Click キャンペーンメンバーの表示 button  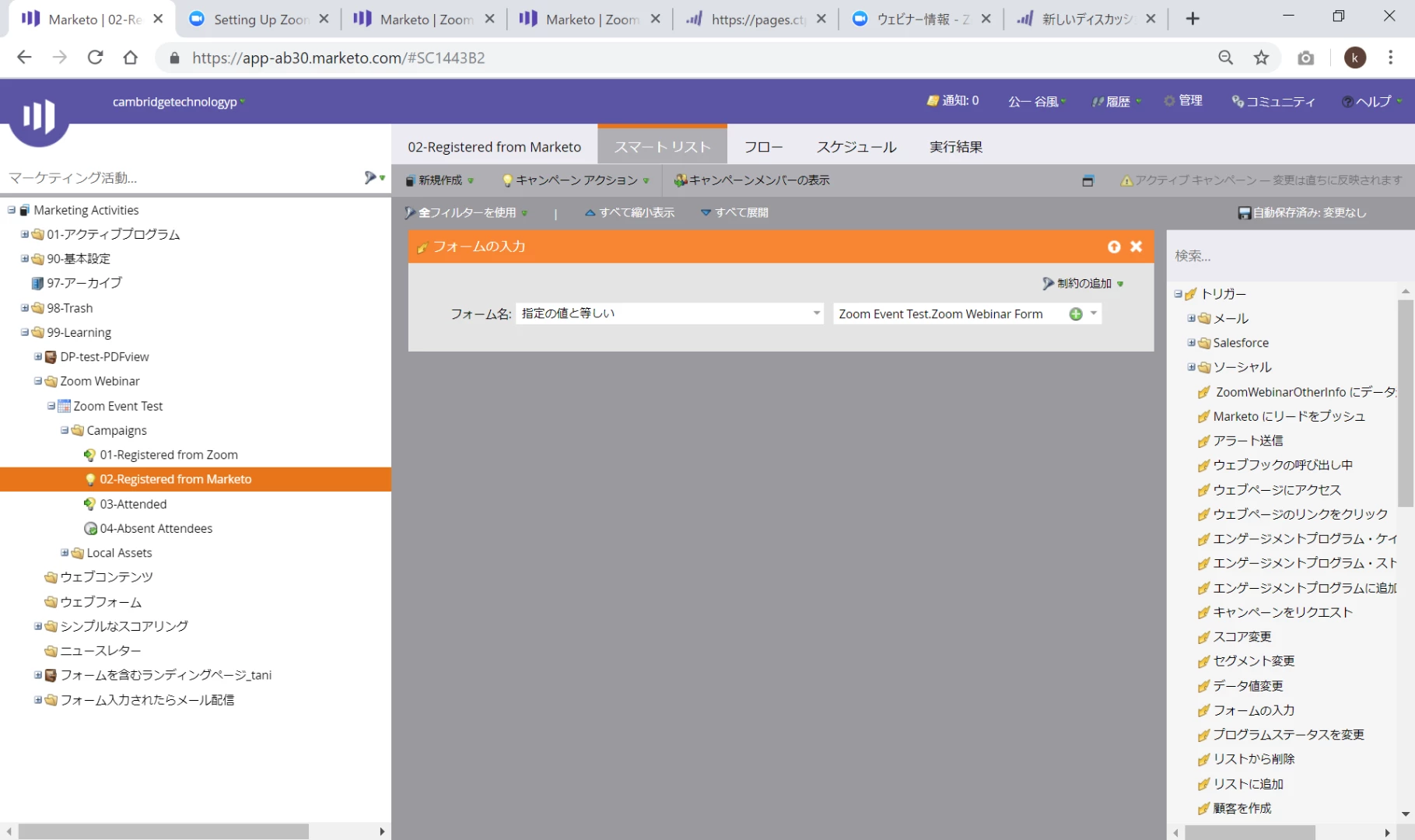(x=751, y=180)
